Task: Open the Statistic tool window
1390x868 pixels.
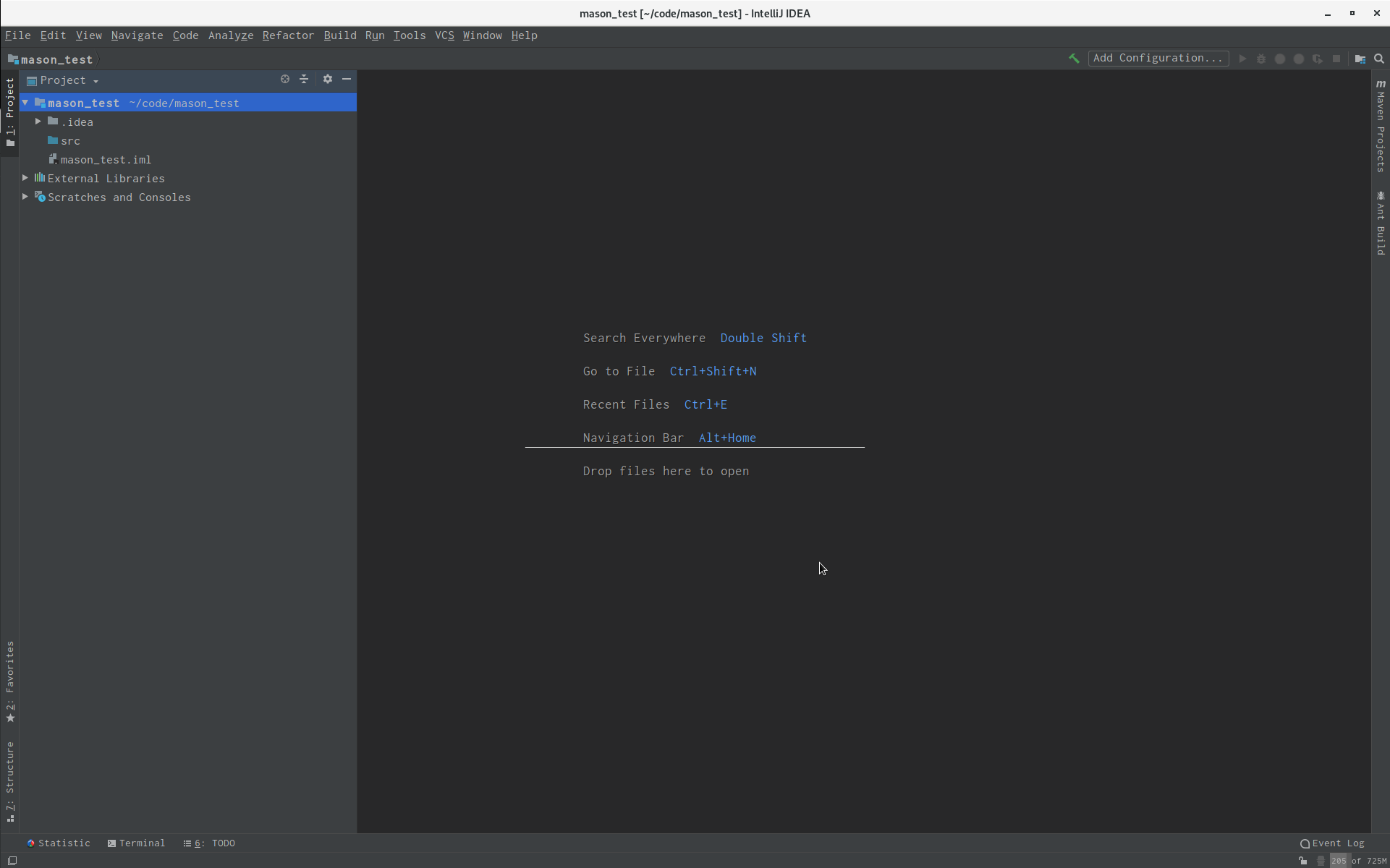Action: point(59,843)
